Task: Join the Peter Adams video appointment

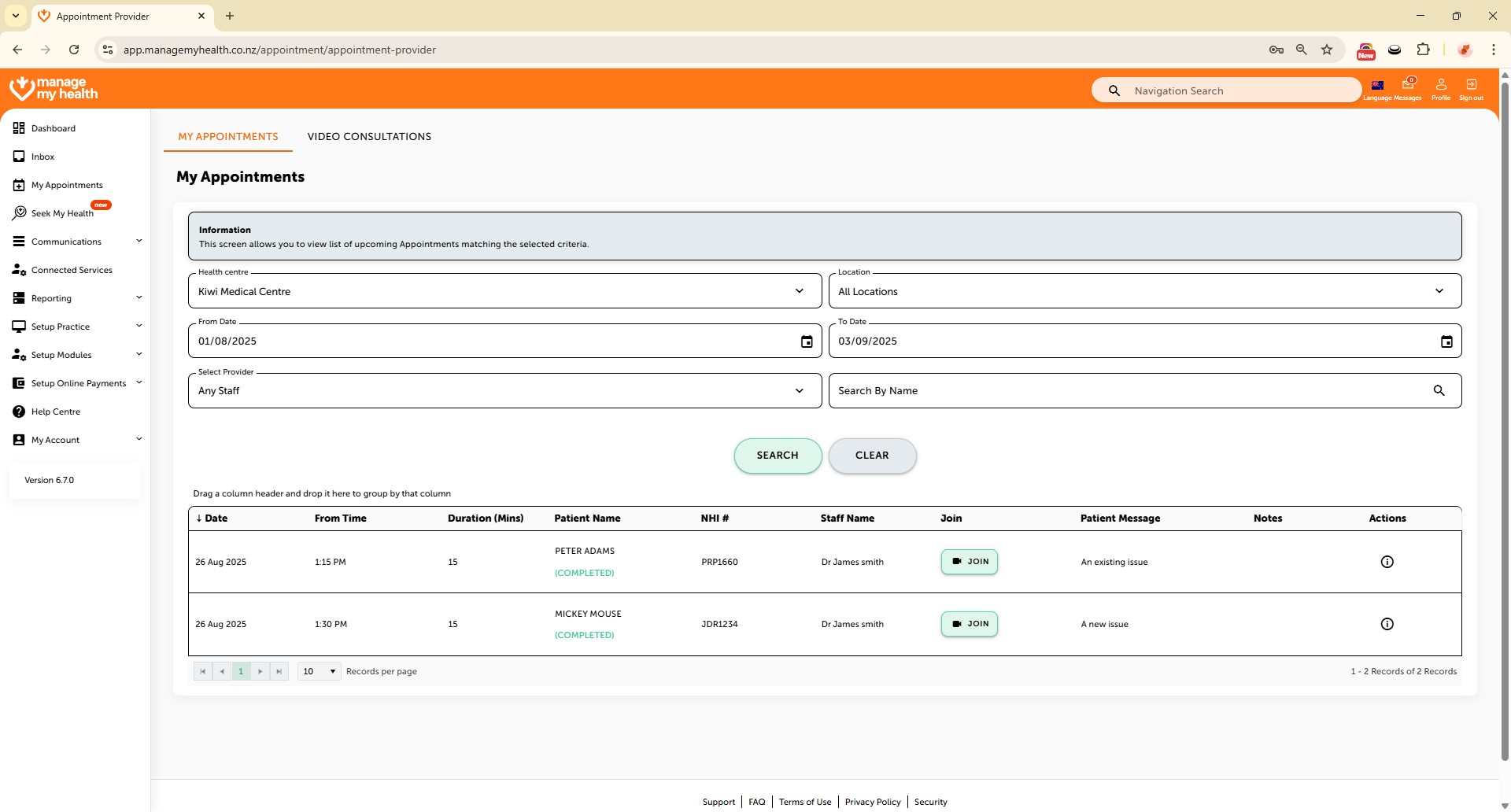Action: (970, 562)
